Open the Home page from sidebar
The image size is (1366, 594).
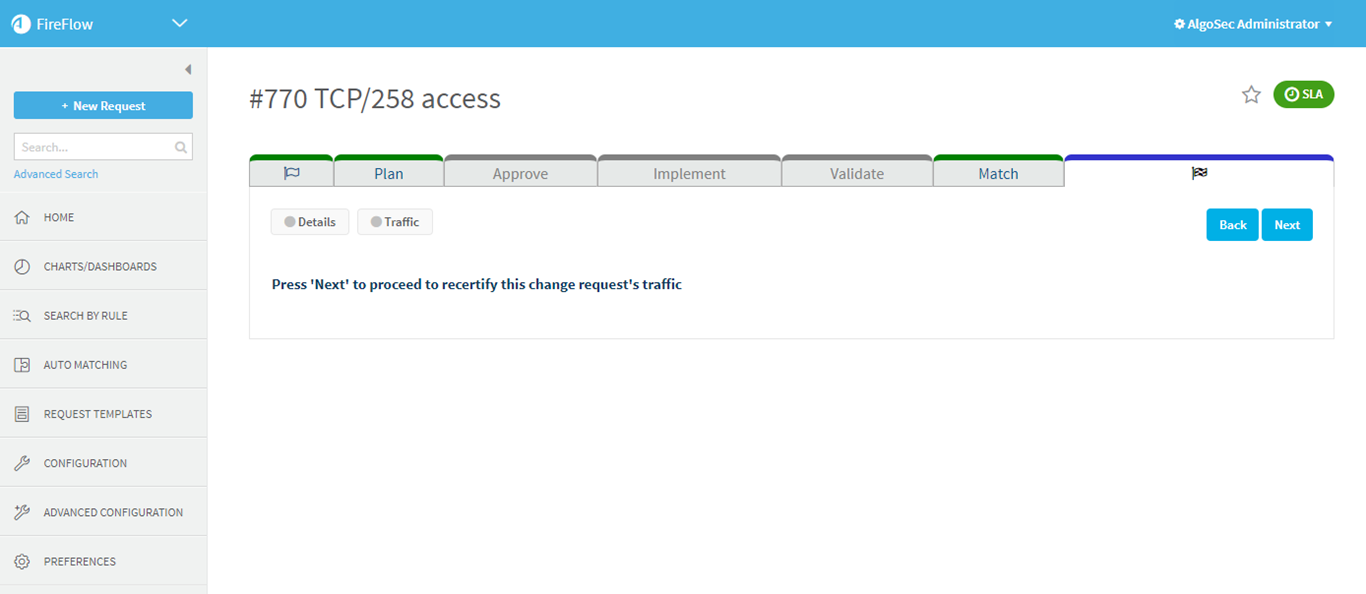tap(58, 217)
